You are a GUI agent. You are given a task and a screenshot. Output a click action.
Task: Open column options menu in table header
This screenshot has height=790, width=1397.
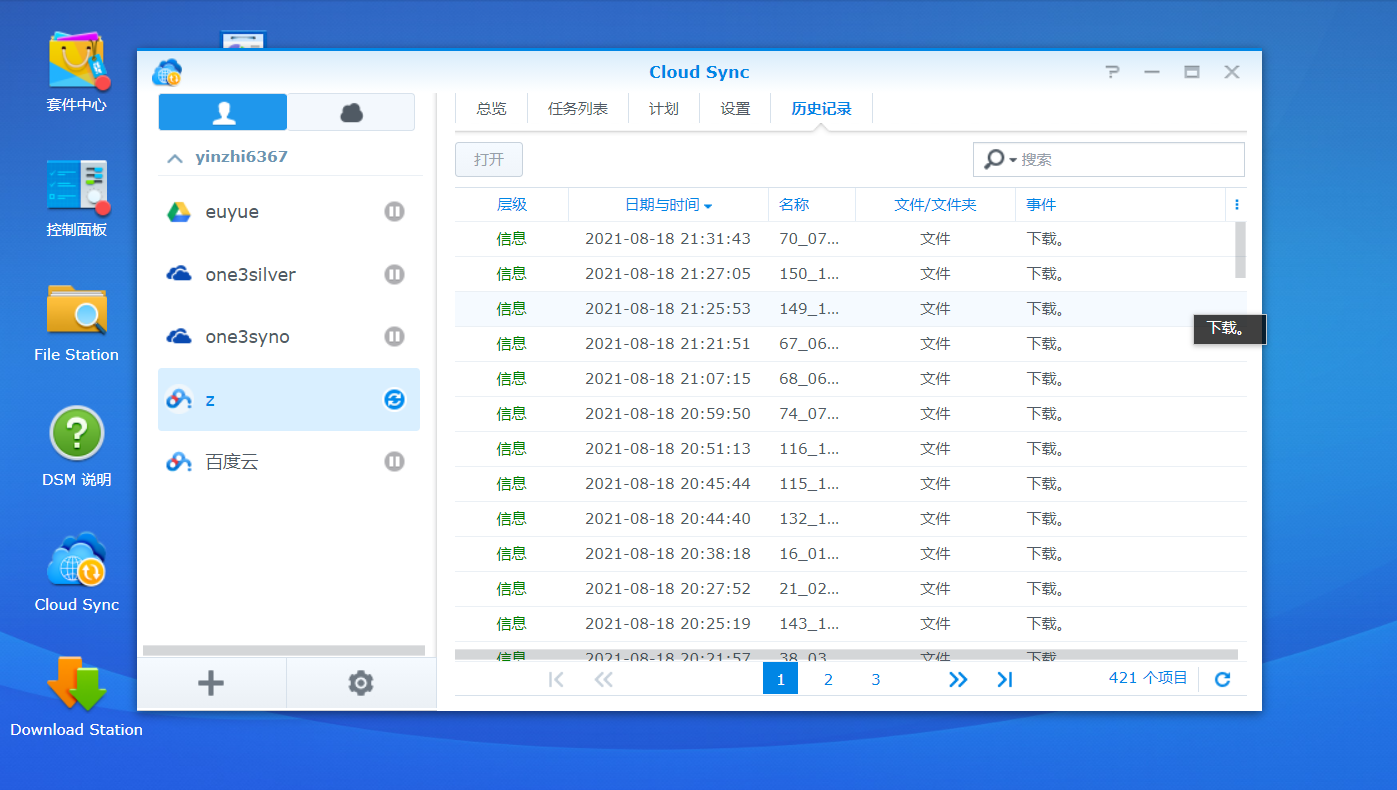pos(1237,205)
